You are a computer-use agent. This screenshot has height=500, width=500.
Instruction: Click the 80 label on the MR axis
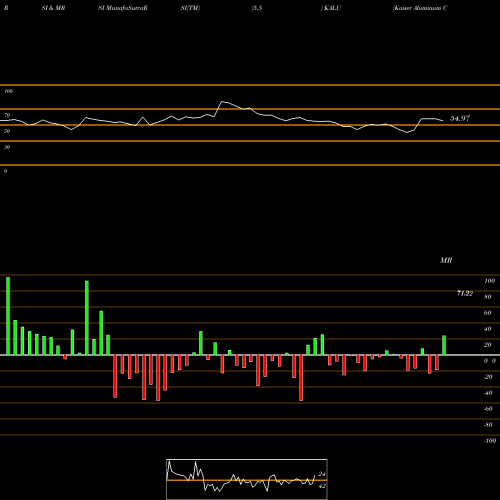(x=488, y=297)
